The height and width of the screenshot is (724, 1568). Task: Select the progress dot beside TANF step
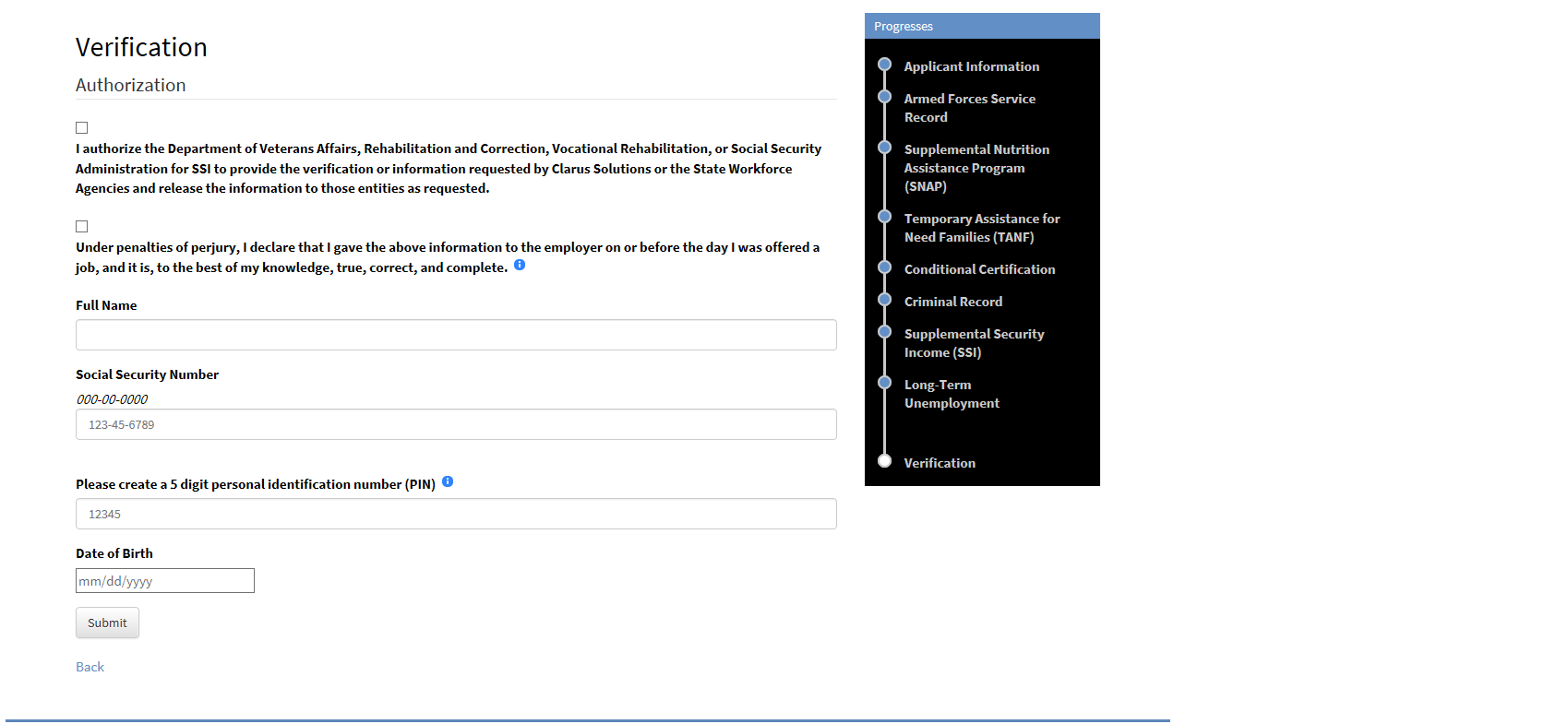tap(884, 217)
